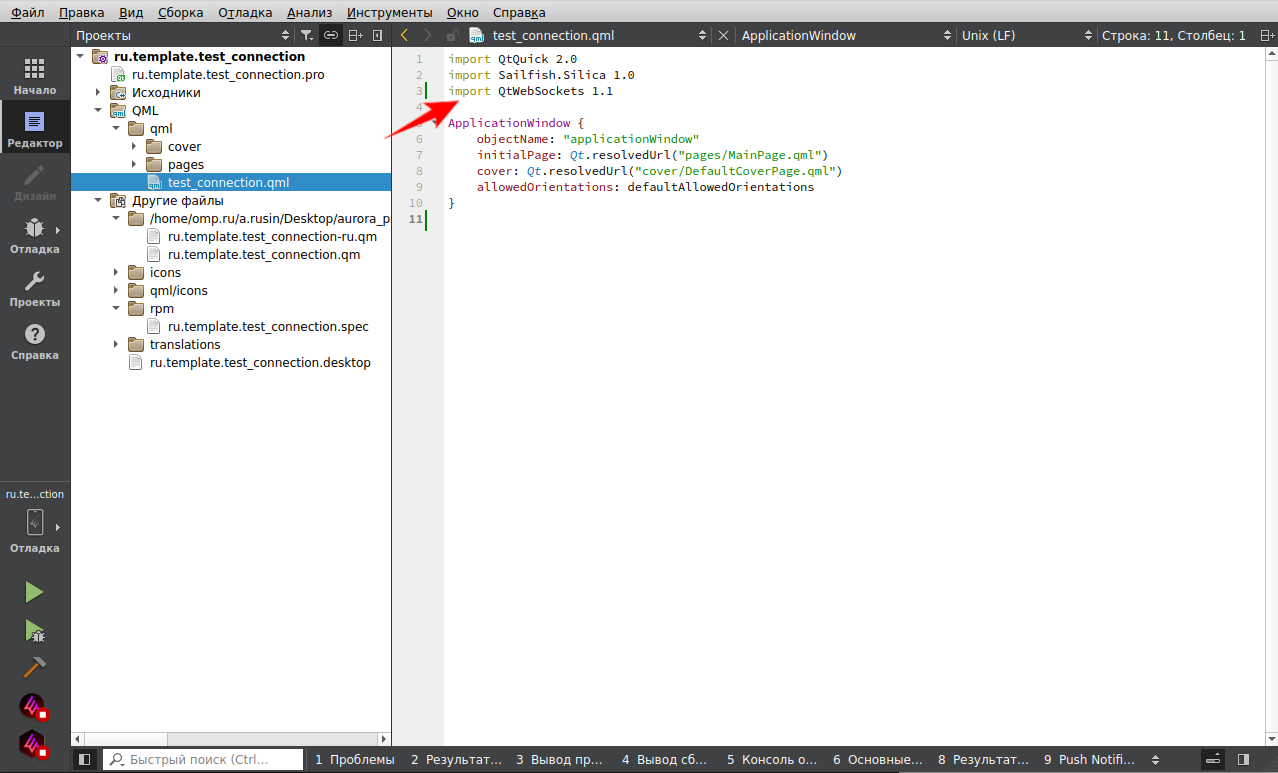The height and width of the screenshot is (773, 1278).
Task: Open the Инструменты menu
Action: (x=389, y=12)
